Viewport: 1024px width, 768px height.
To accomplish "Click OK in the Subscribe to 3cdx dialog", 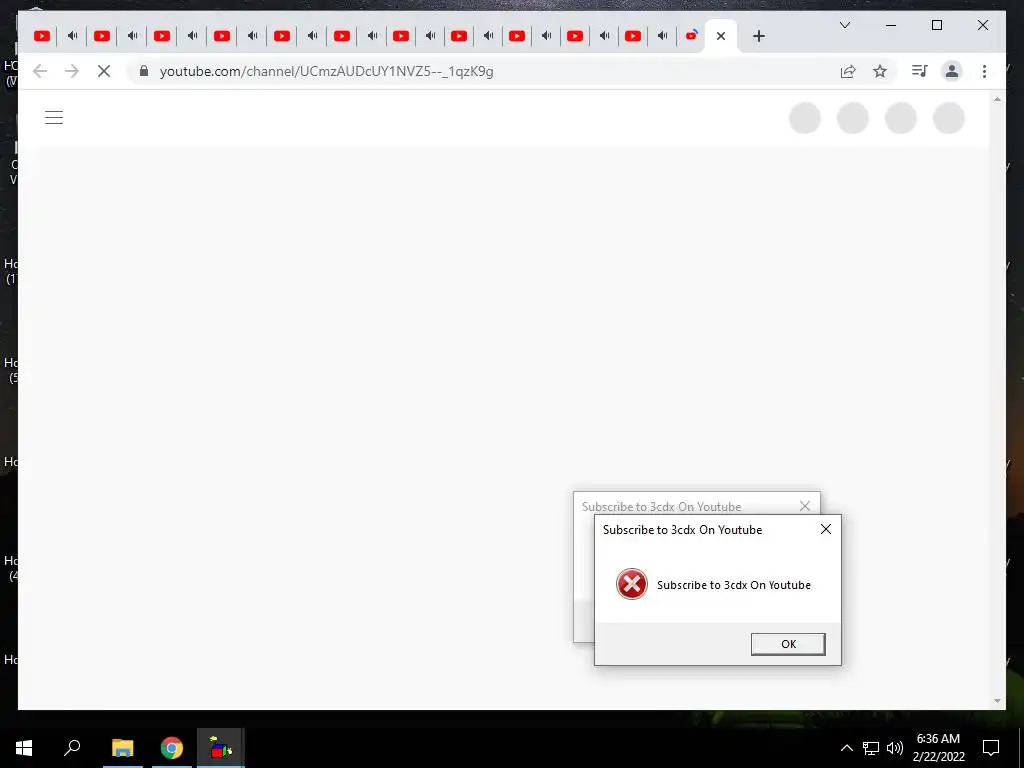I will 788,644.
